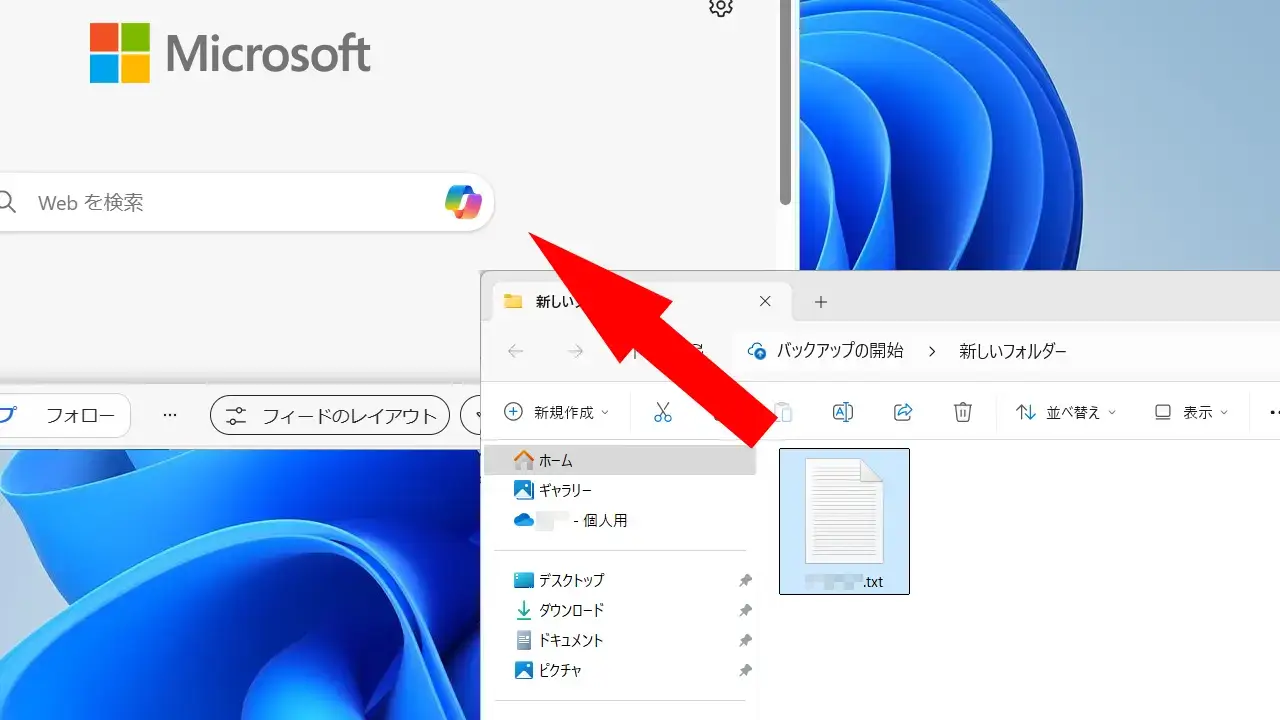Click the フィードのレイアウト button
Viewport: 1280px width, 720px height.
(x=332, y=416)
